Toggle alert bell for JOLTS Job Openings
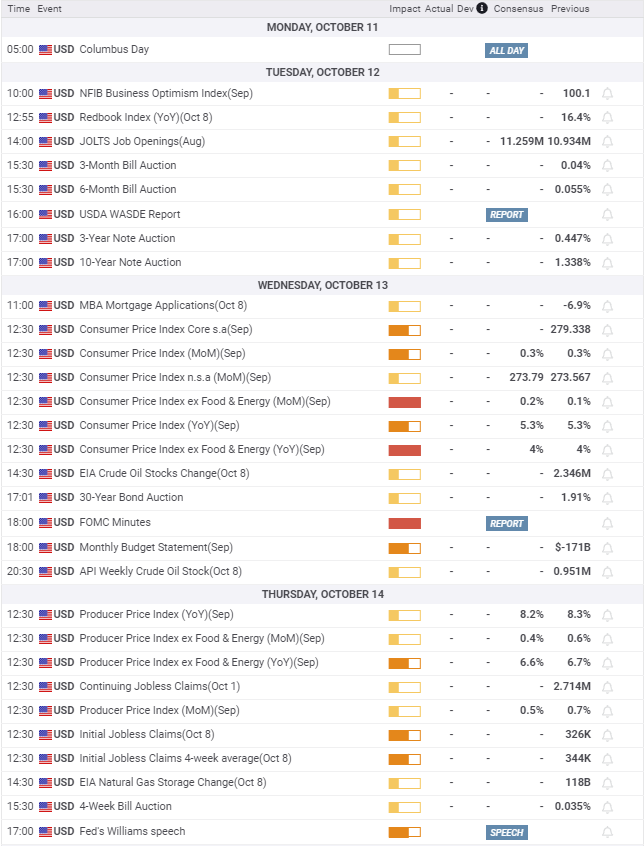This screenshot has height=846, width=644. click(607, 142)
